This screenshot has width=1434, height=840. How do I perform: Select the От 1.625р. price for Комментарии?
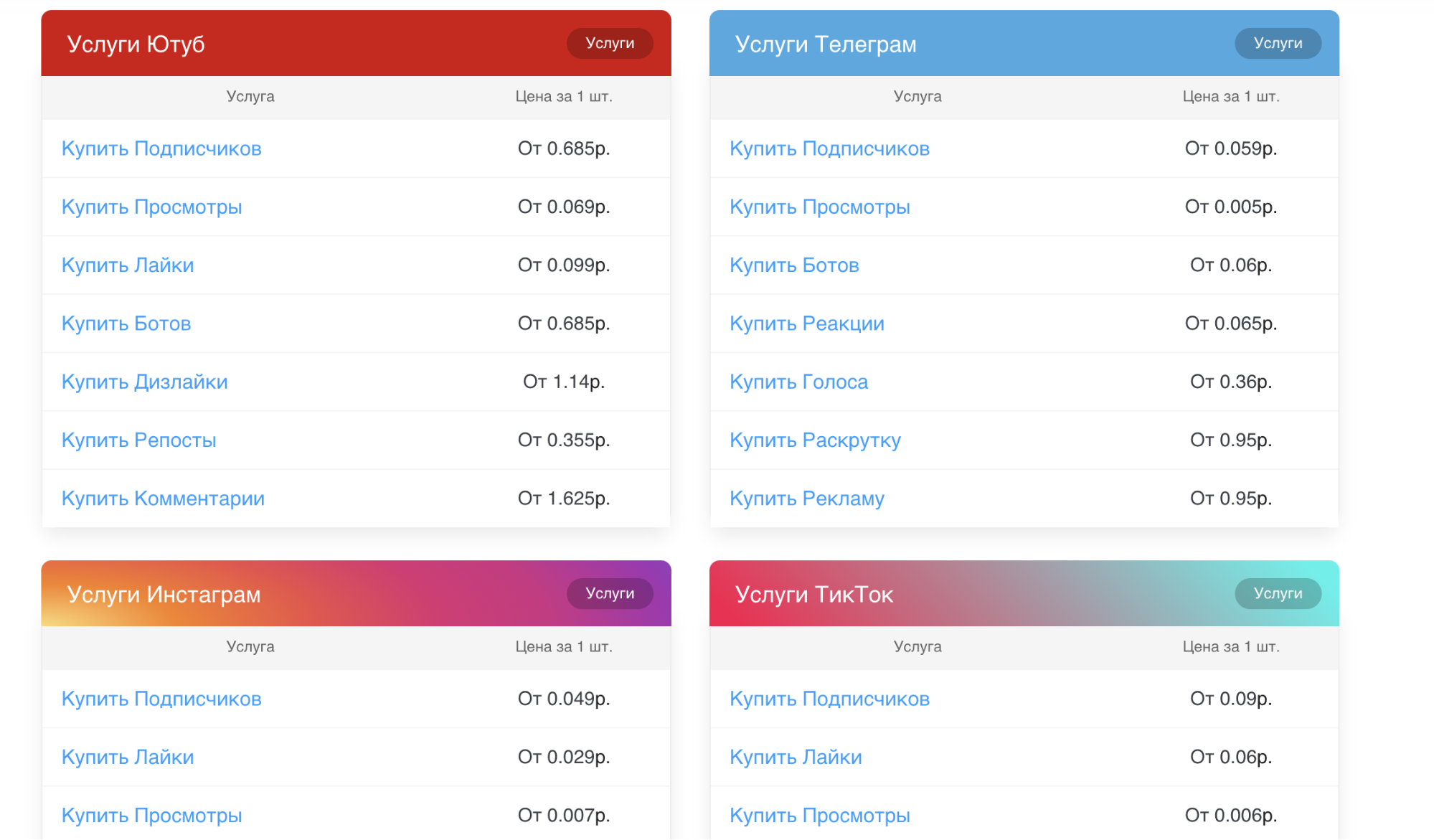(x=564, y=499)
